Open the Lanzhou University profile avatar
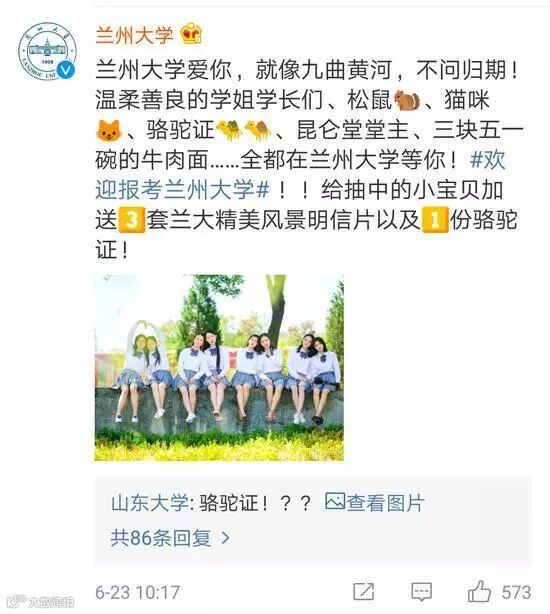The image size is (550, 614). 47,51
